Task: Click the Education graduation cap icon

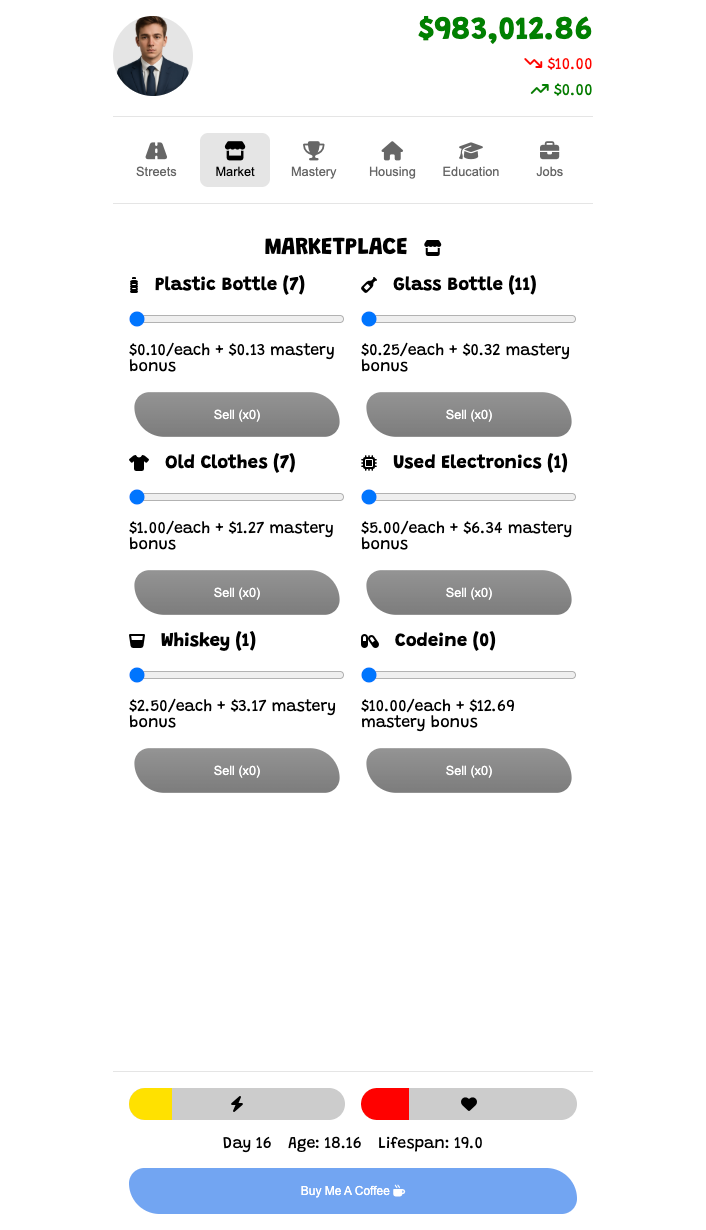Action: pyautogui.click(x=471, y=151)
